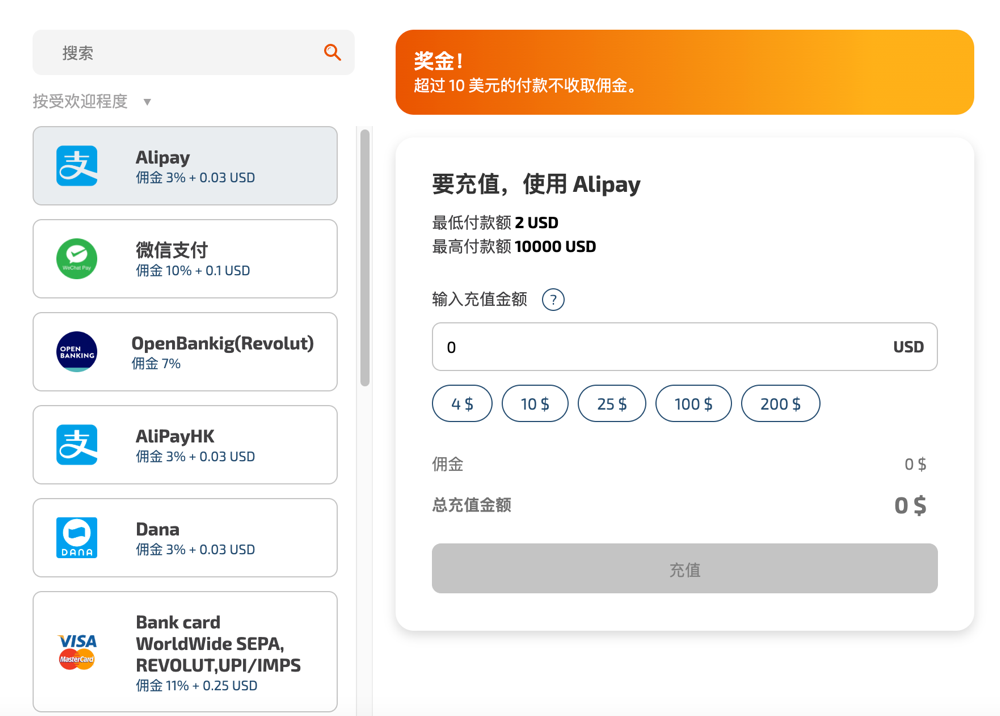Click the USD currency label in input

click(908, 347)
